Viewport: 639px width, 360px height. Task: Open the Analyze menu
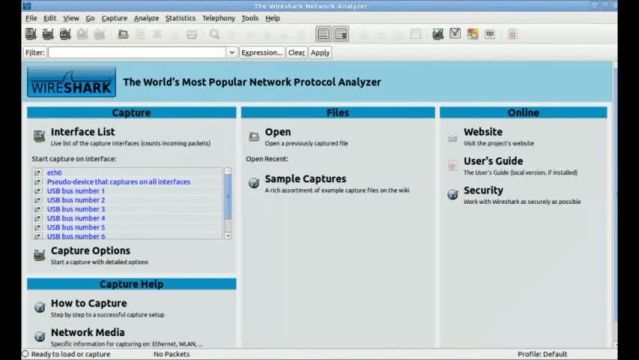point(146,18)
